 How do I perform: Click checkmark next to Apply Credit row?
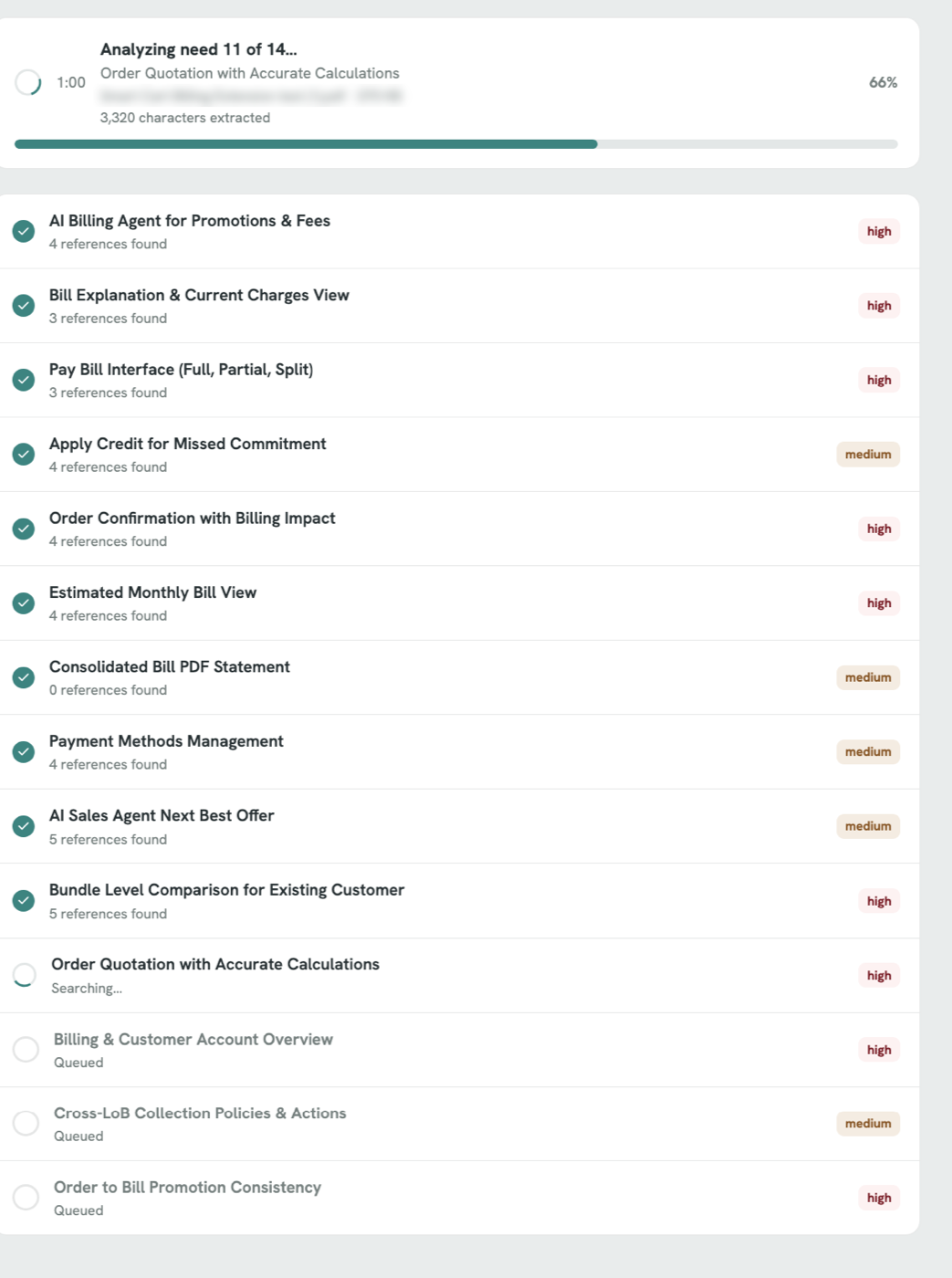click(x=24, y=455)
